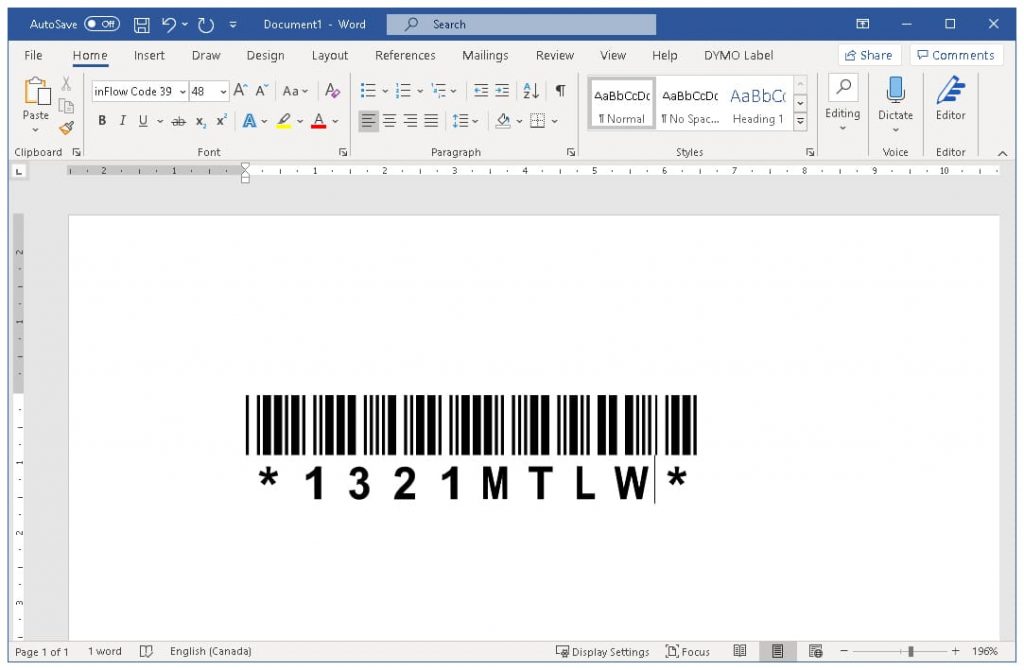Open the Comments button

(956, 56)
